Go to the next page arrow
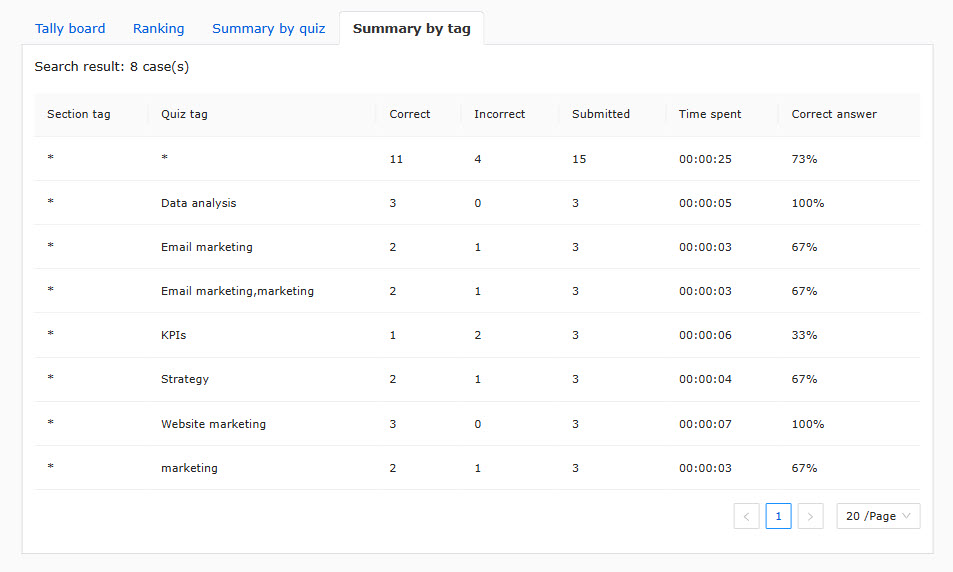The width and height of the screenshot is (953, 572). click(x=810, y=516)
